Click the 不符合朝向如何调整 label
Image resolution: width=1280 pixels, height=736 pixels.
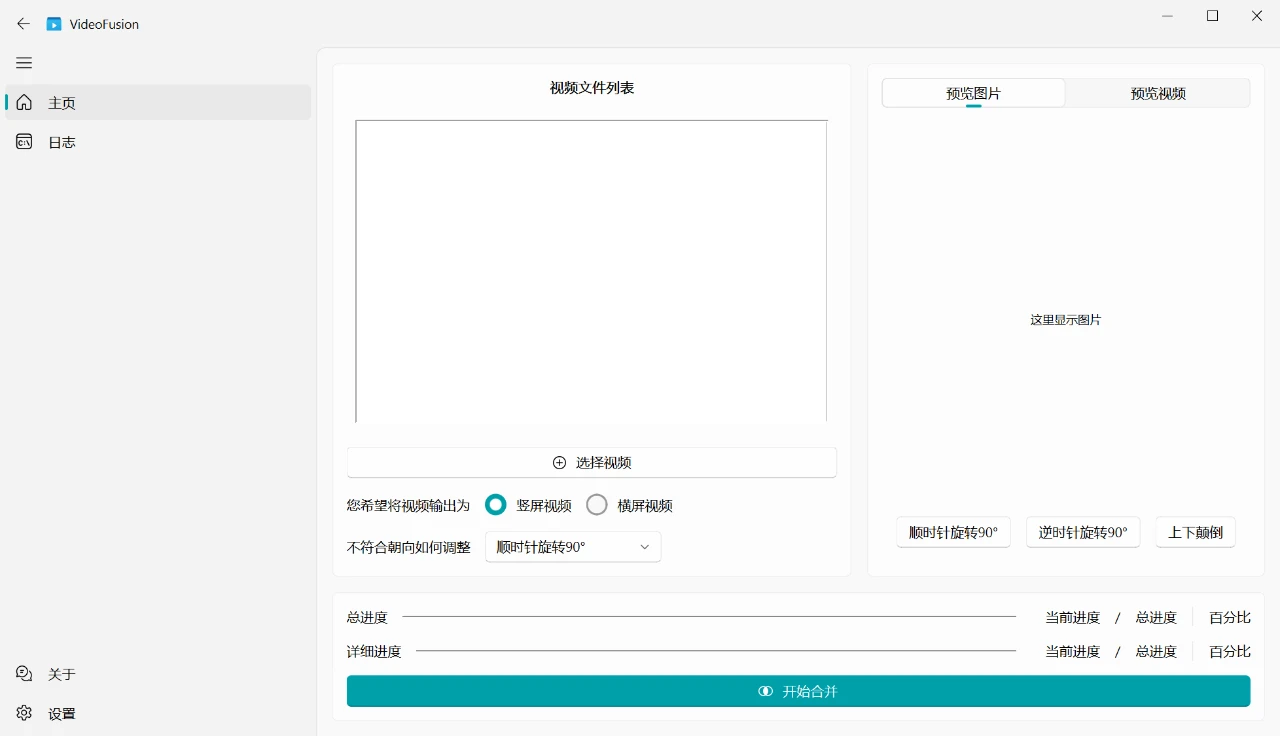click(408, 547)
